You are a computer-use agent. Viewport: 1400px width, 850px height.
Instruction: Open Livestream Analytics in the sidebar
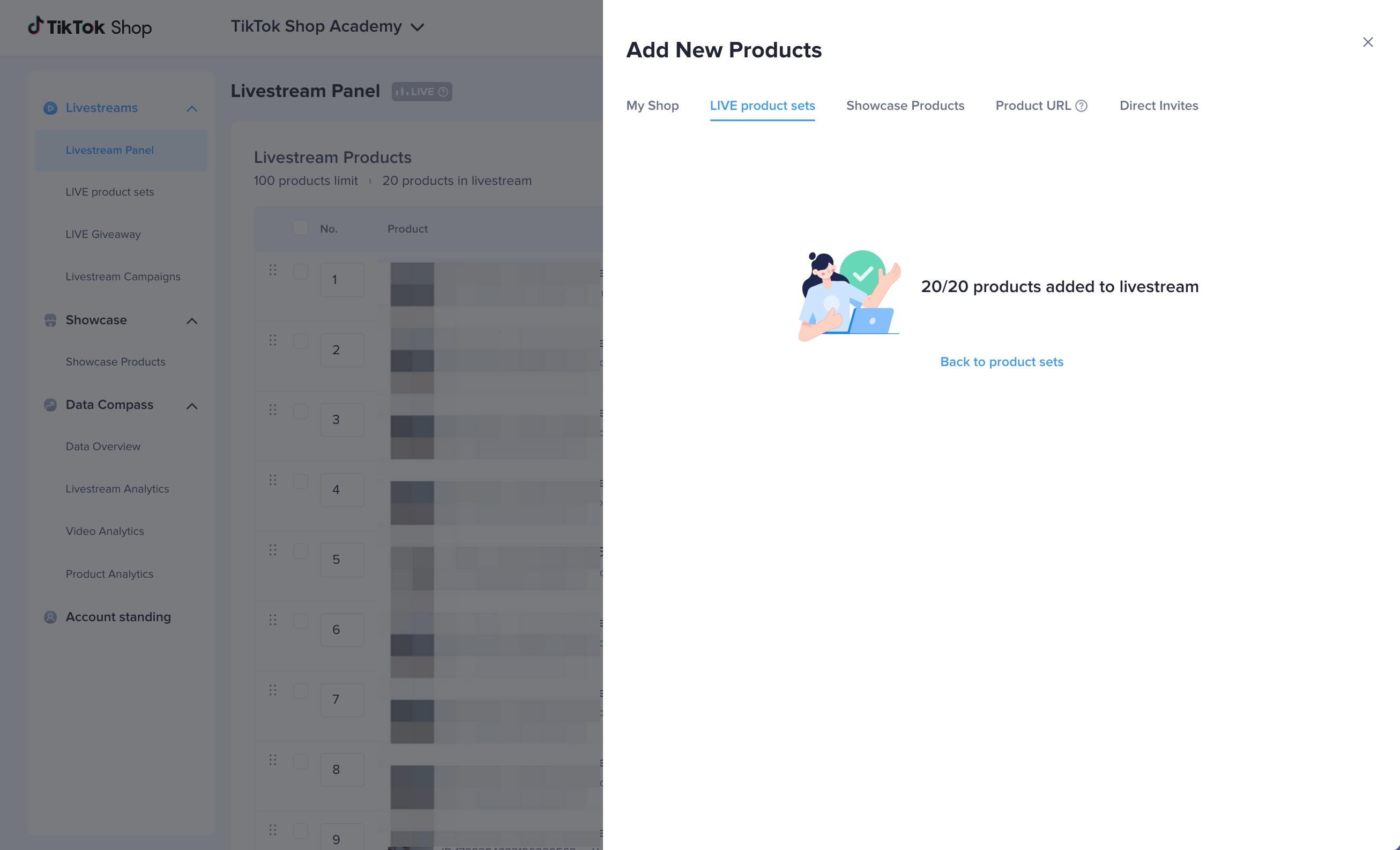[117, 489]
